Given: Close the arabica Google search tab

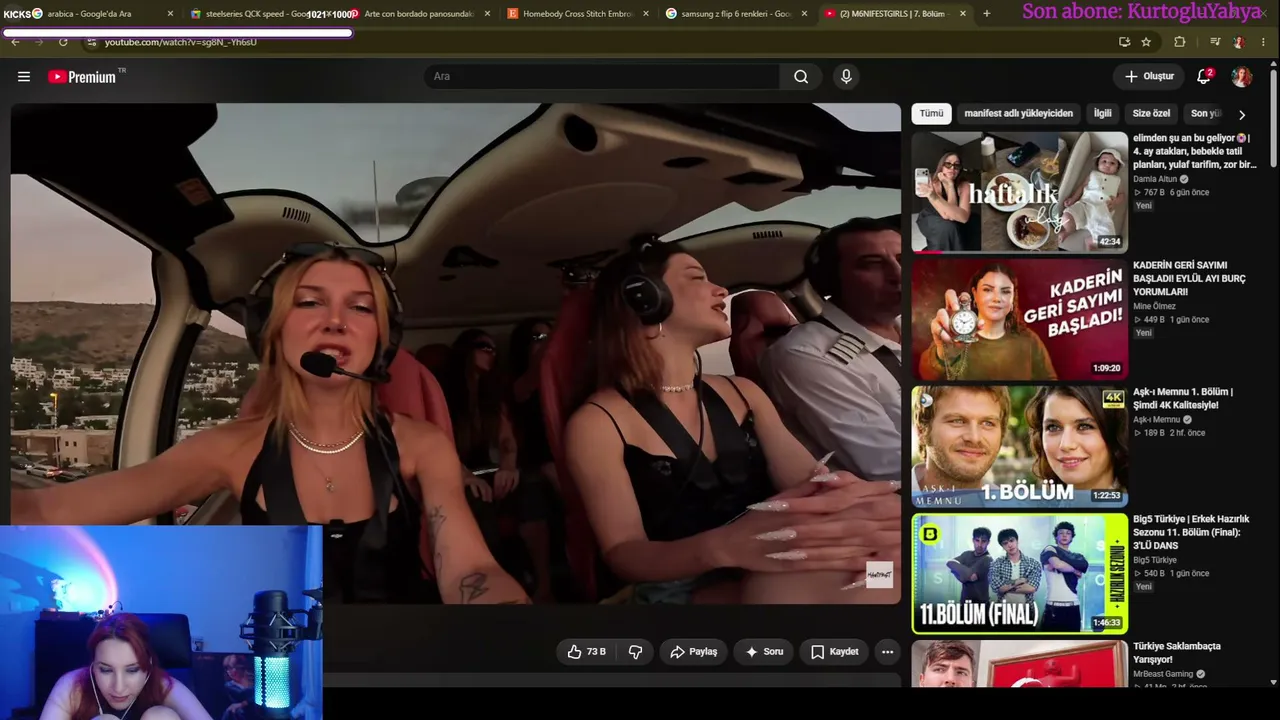Looking at the screenshot, I should [x=170, y=14].
